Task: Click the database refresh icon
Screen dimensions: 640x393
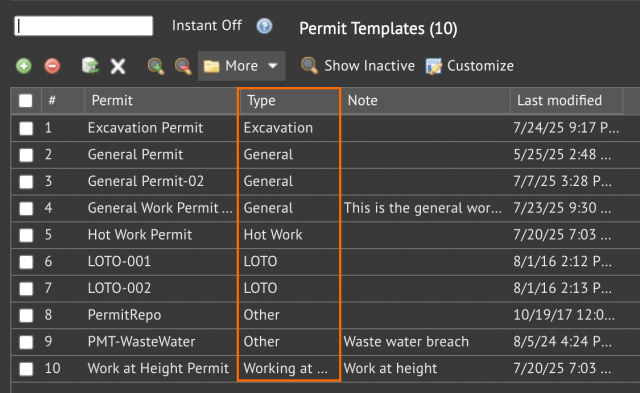Action: pos(90,65)
